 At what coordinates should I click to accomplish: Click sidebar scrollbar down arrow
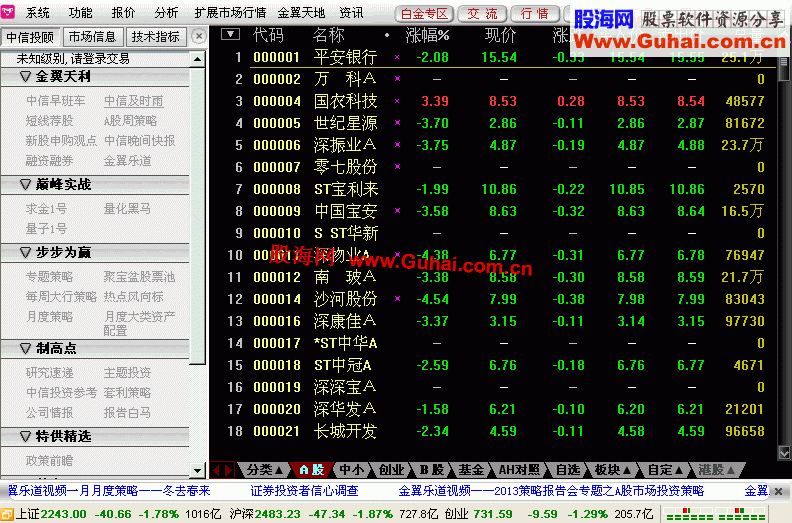pos(197,470)
